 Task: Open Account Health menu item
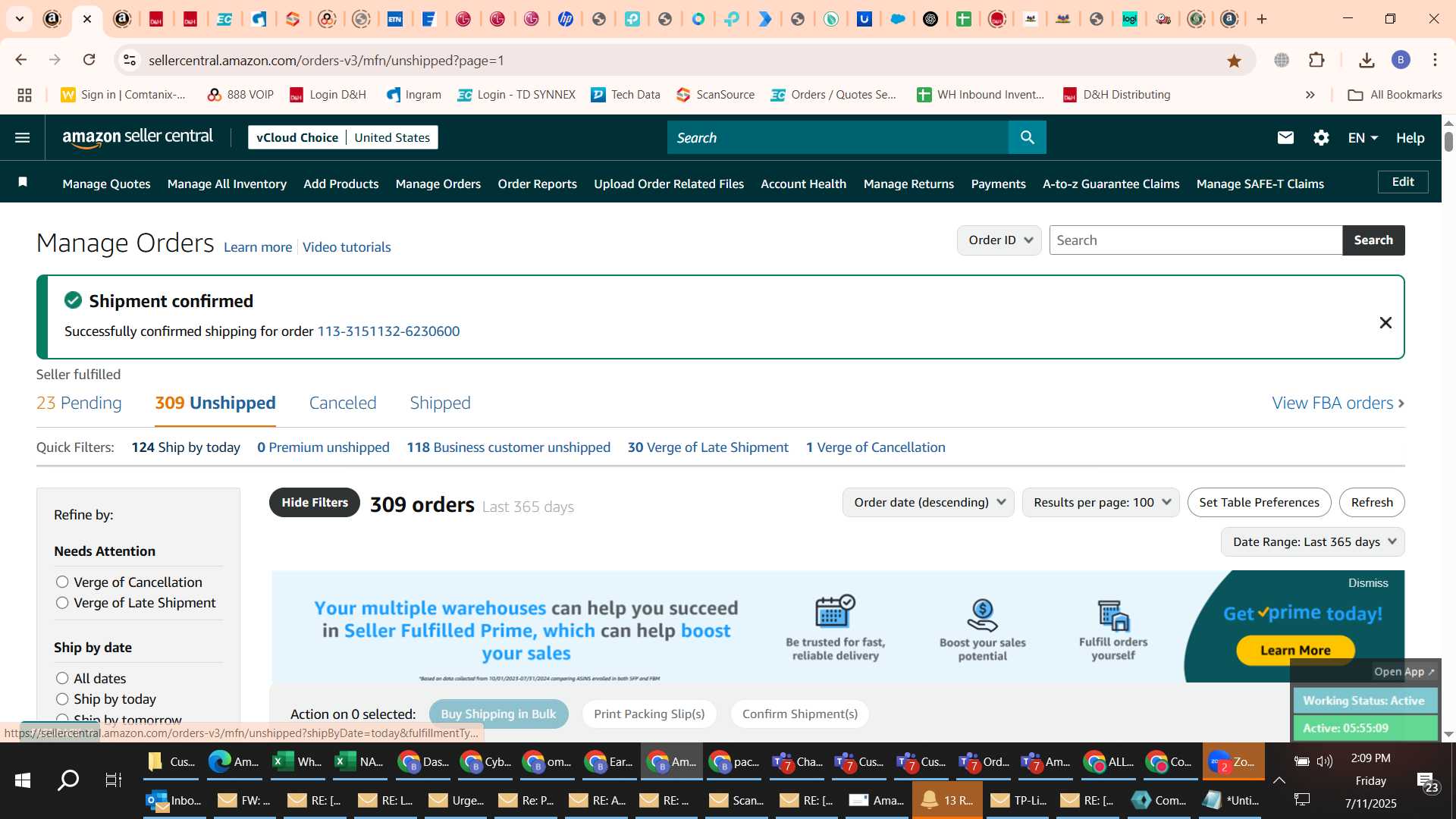[803, 184]
